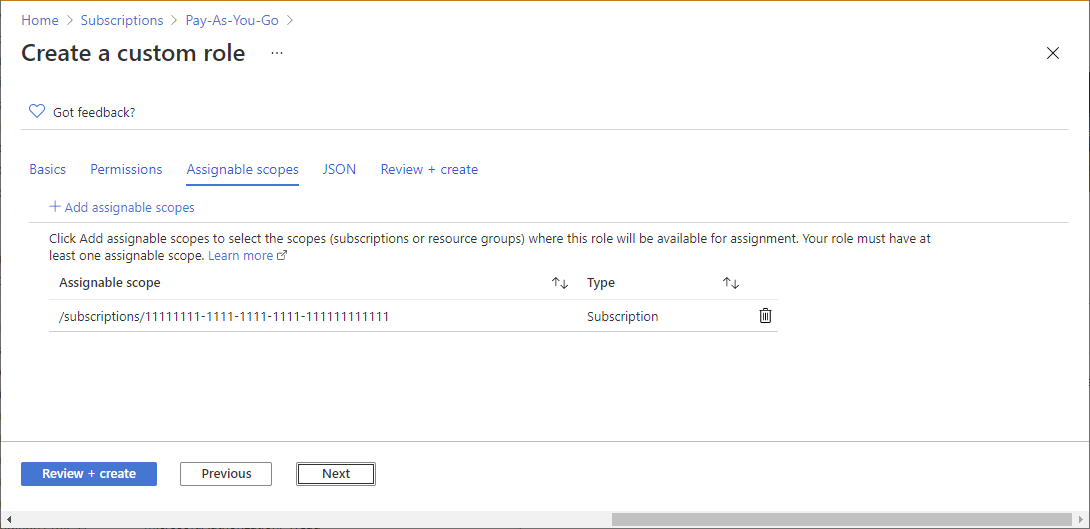Click the scrollbar left arrow
Viewport: 1090px width, 529px height.
click(10, 519)
